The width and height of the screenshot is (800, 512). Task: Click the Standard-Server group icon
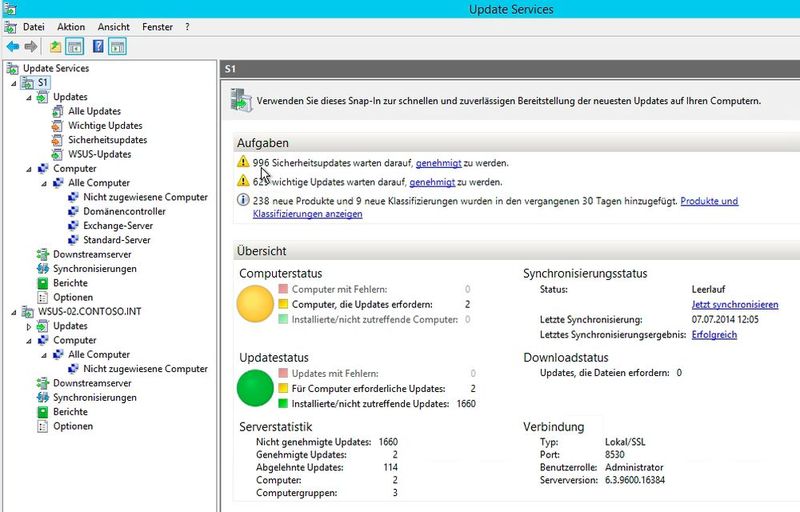[73, 240]
